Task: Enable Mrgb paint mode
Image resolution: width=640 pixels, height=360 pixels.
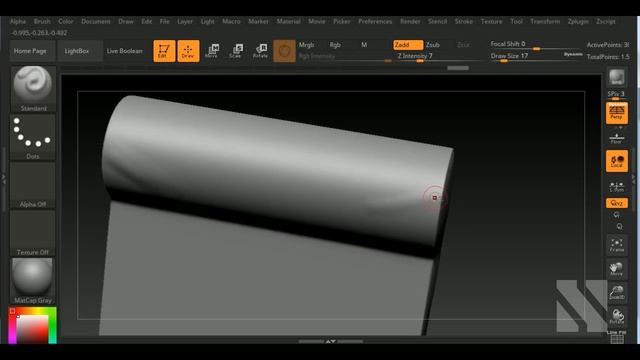Action: (x=306, y=45)
